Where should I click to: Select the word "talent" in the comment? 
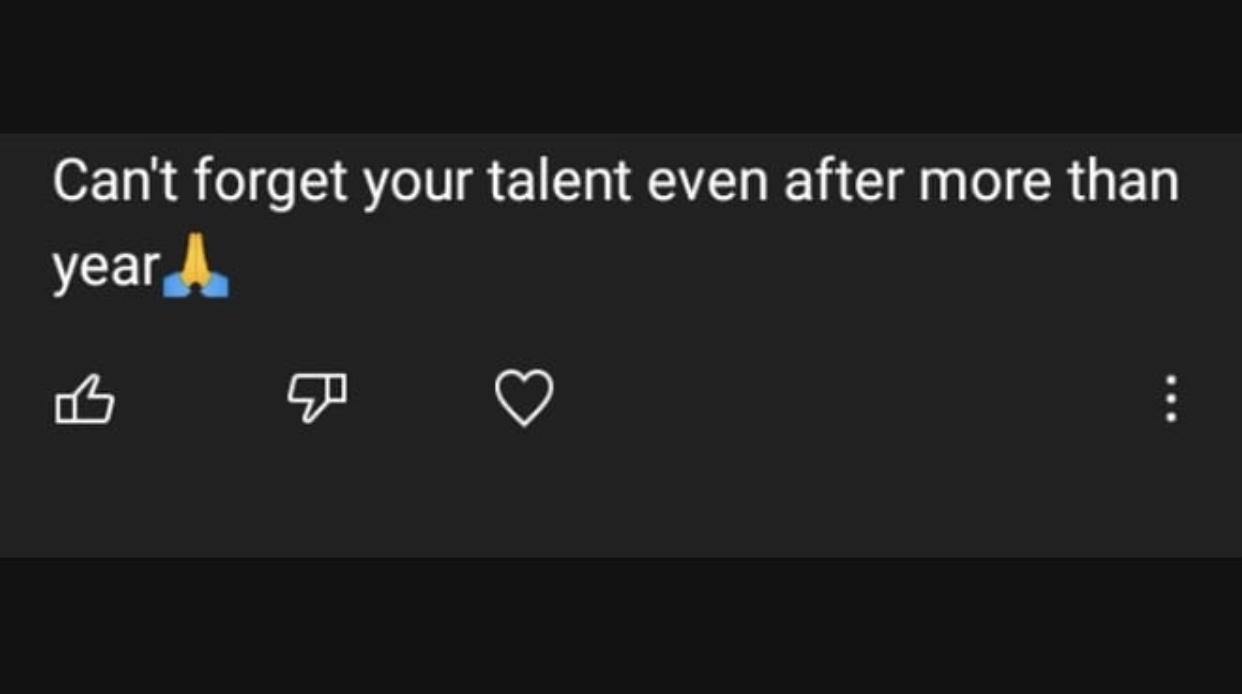(559, 183)
